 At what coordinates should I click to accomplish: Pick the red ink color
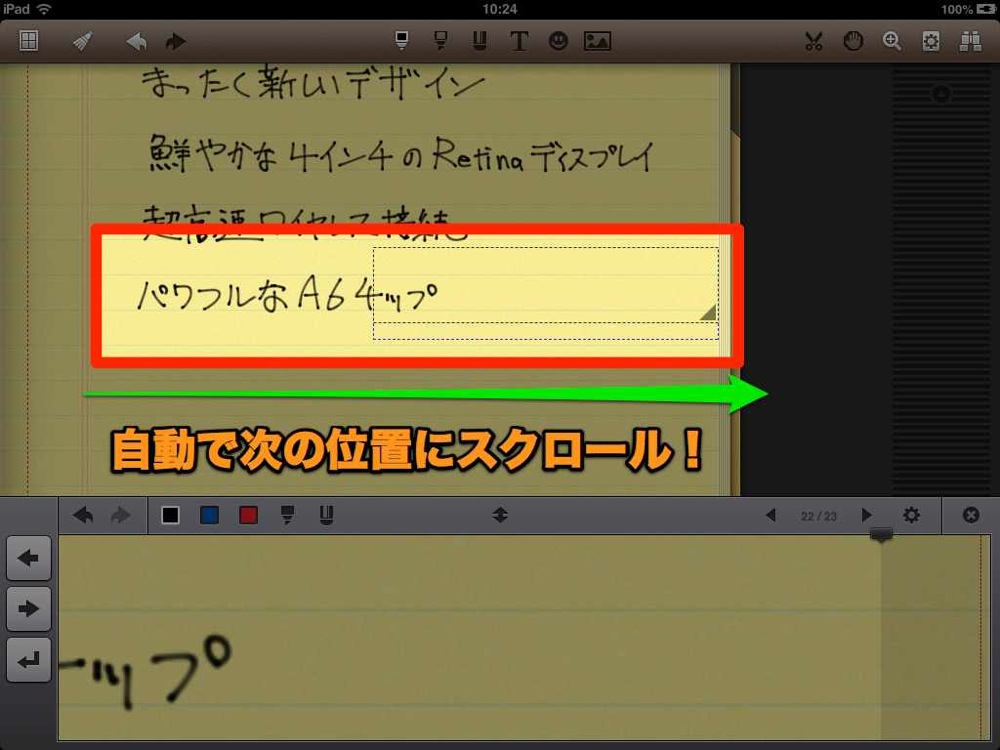[248, 515]
